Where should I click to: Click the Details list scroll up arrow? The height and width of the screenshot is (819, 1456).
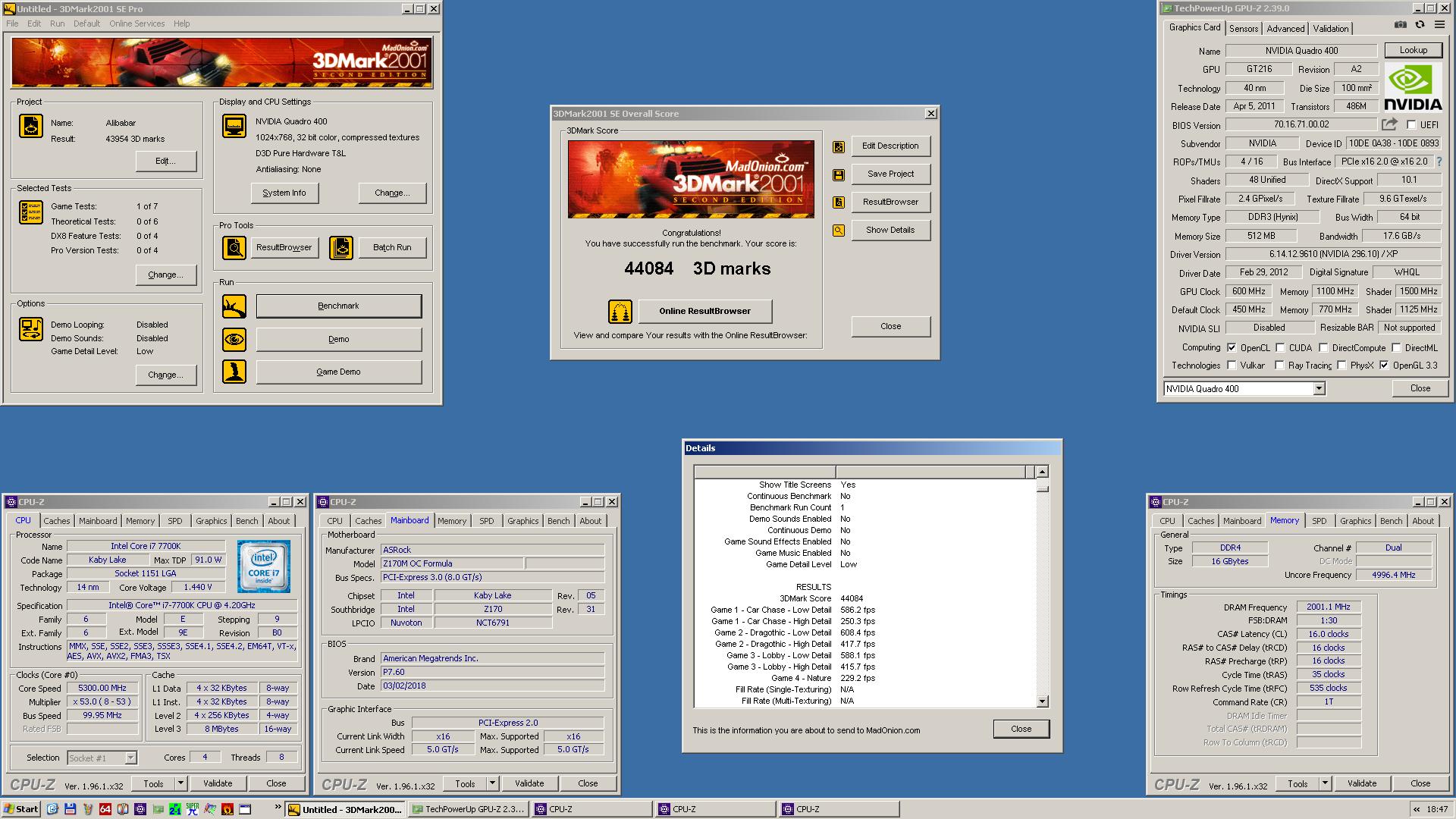coord(1042,472)
